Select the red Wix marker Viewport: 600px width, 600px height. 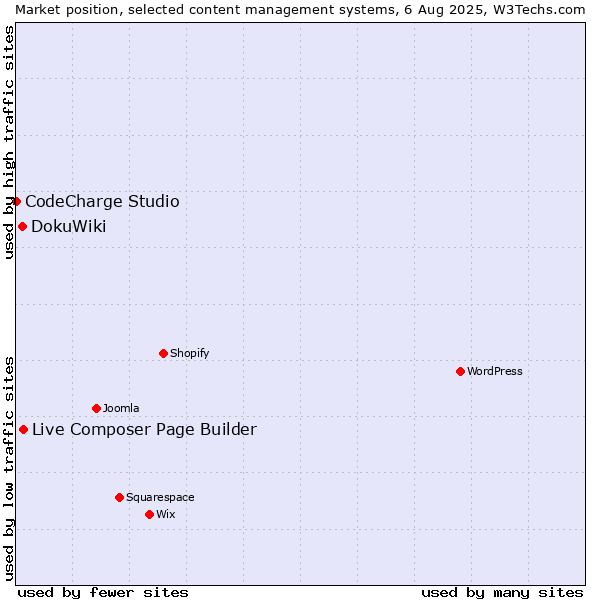point(150,515)
